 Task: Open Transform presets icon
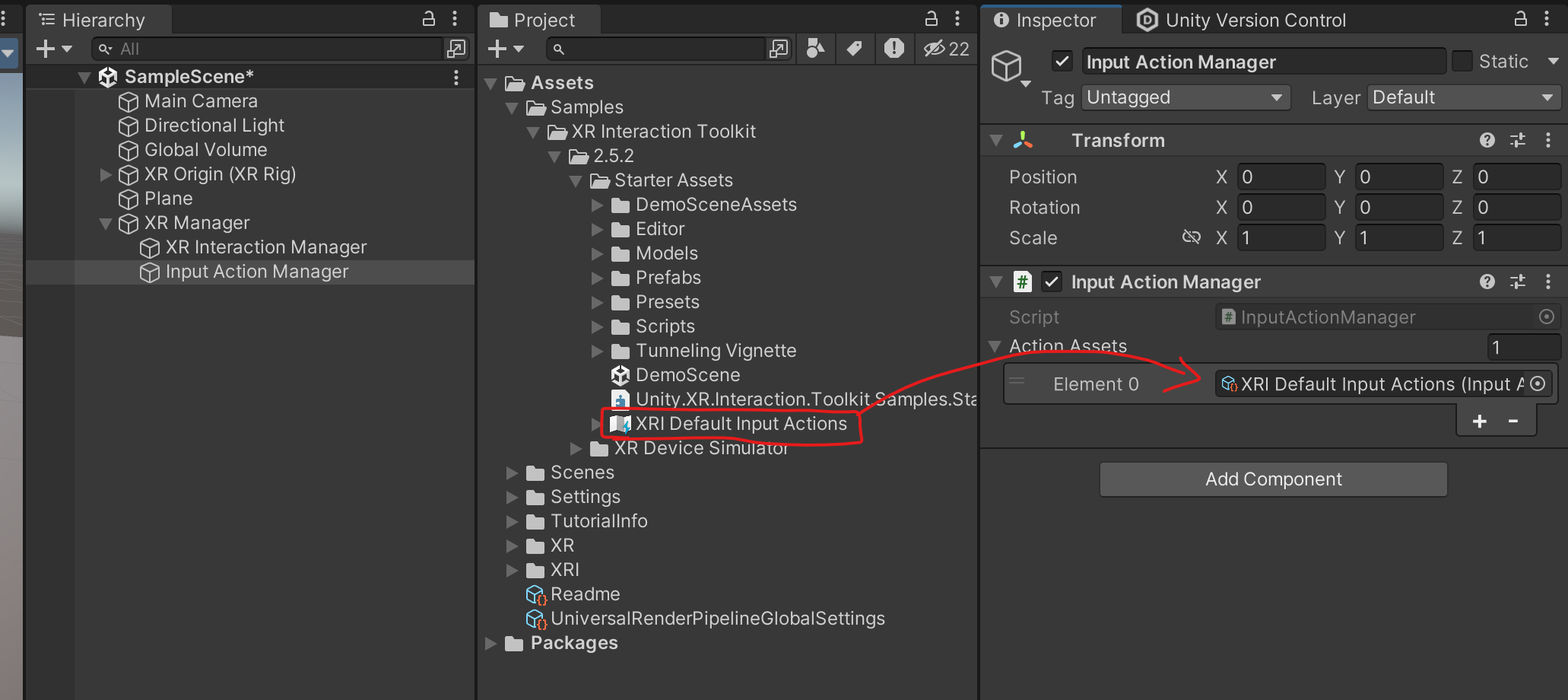[x=1518, y=140]
